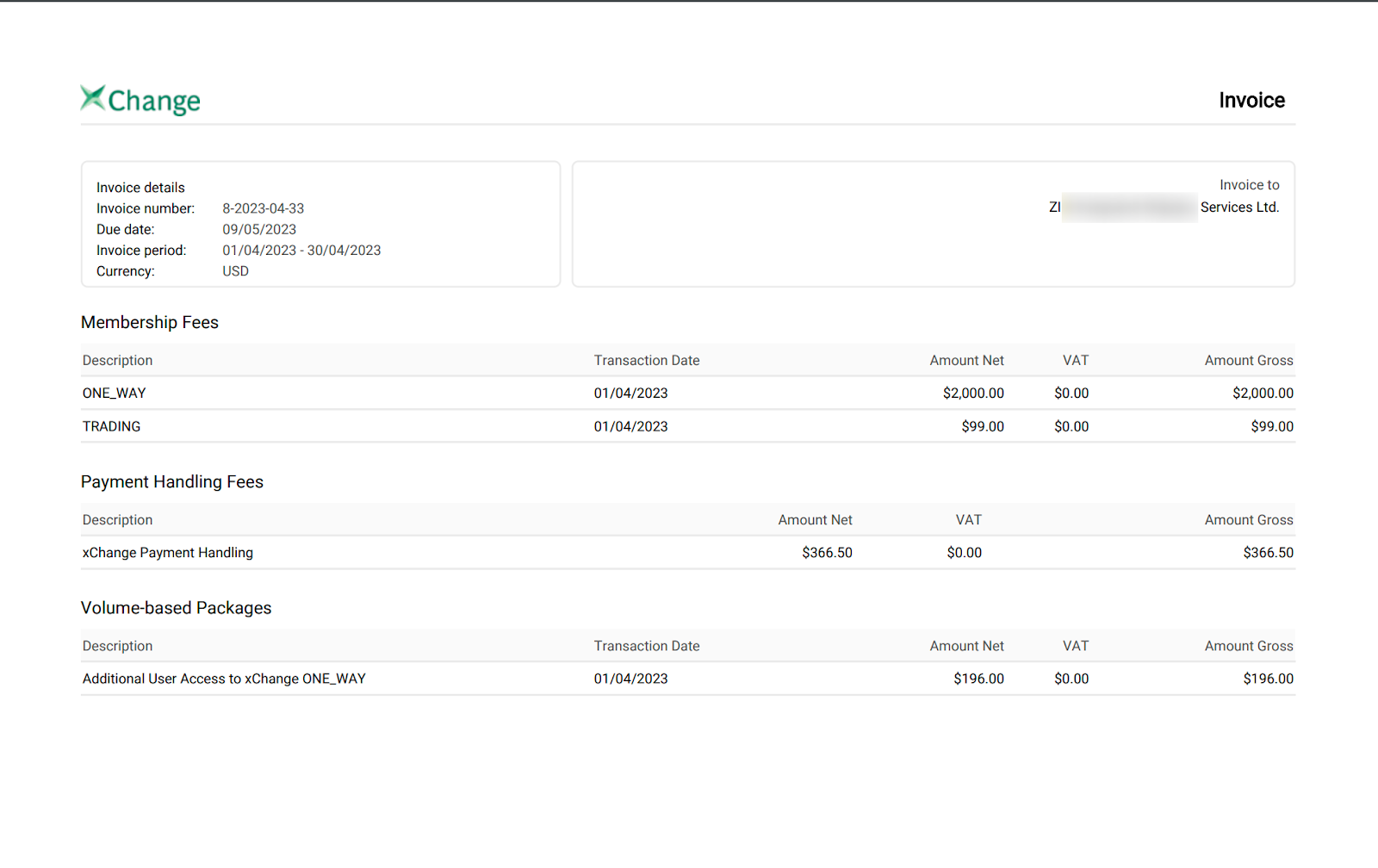Screen dimensions: 1378x868
Task: Click the Services Ltd. company name
Action: tap(1239, 208)
